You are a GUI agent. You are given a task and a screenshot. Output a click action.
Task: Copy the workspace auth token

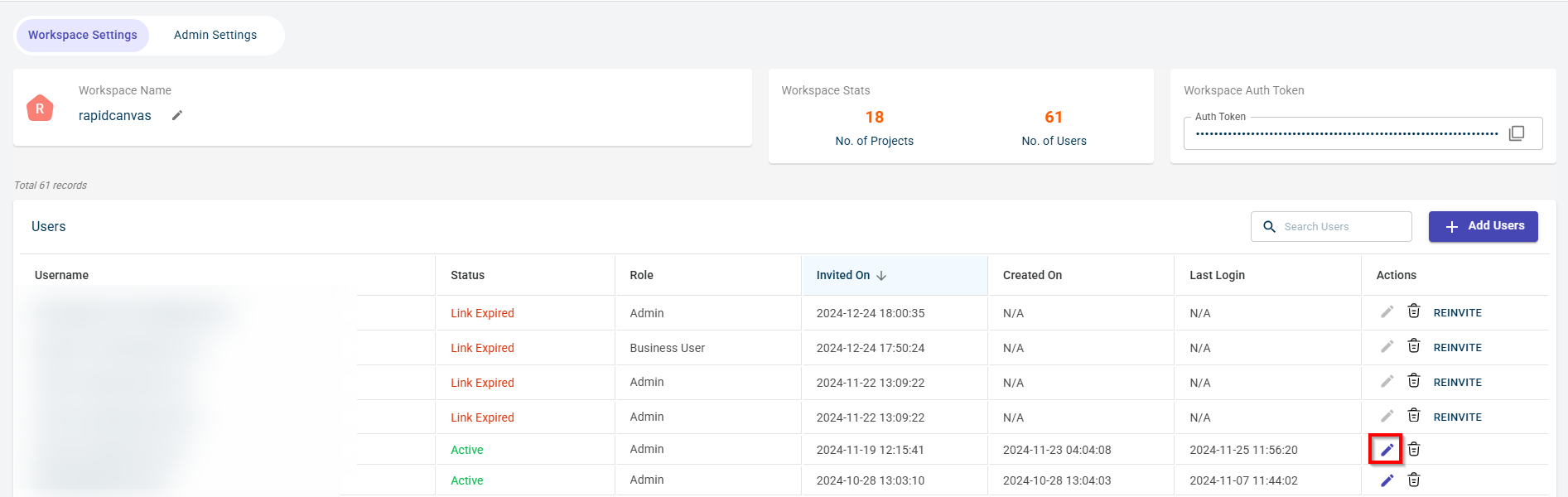(1516, 133)
